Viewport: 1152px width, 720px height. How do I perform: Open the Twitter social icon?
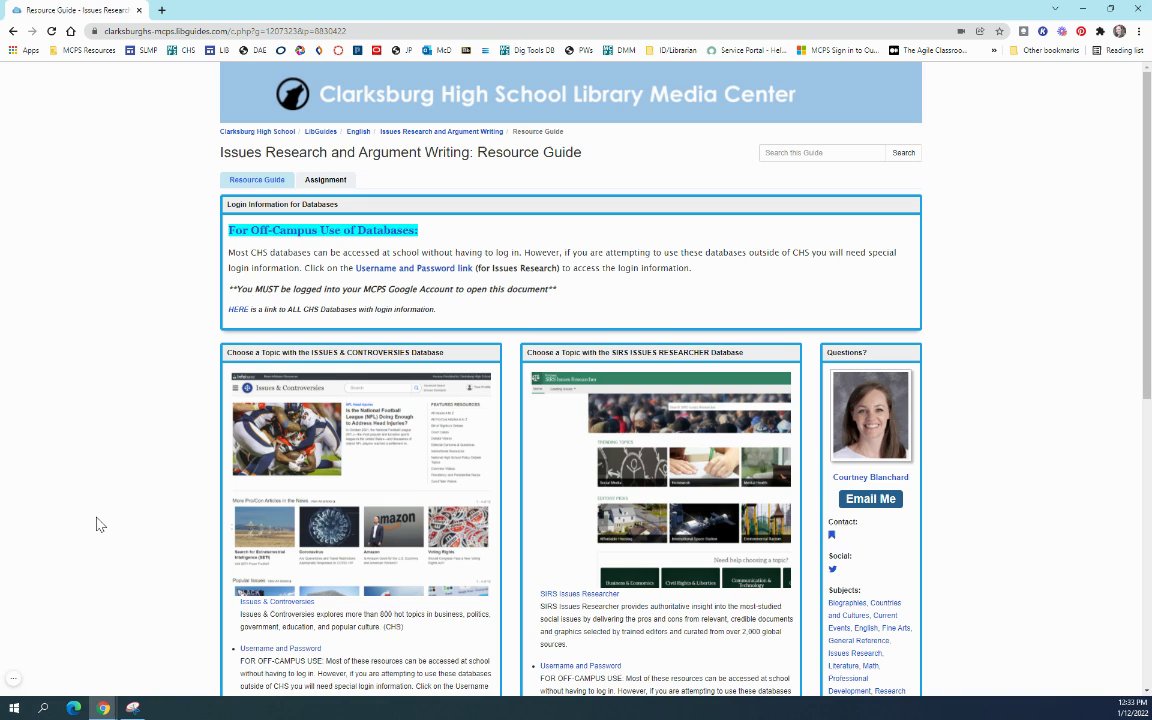(832, 569)
